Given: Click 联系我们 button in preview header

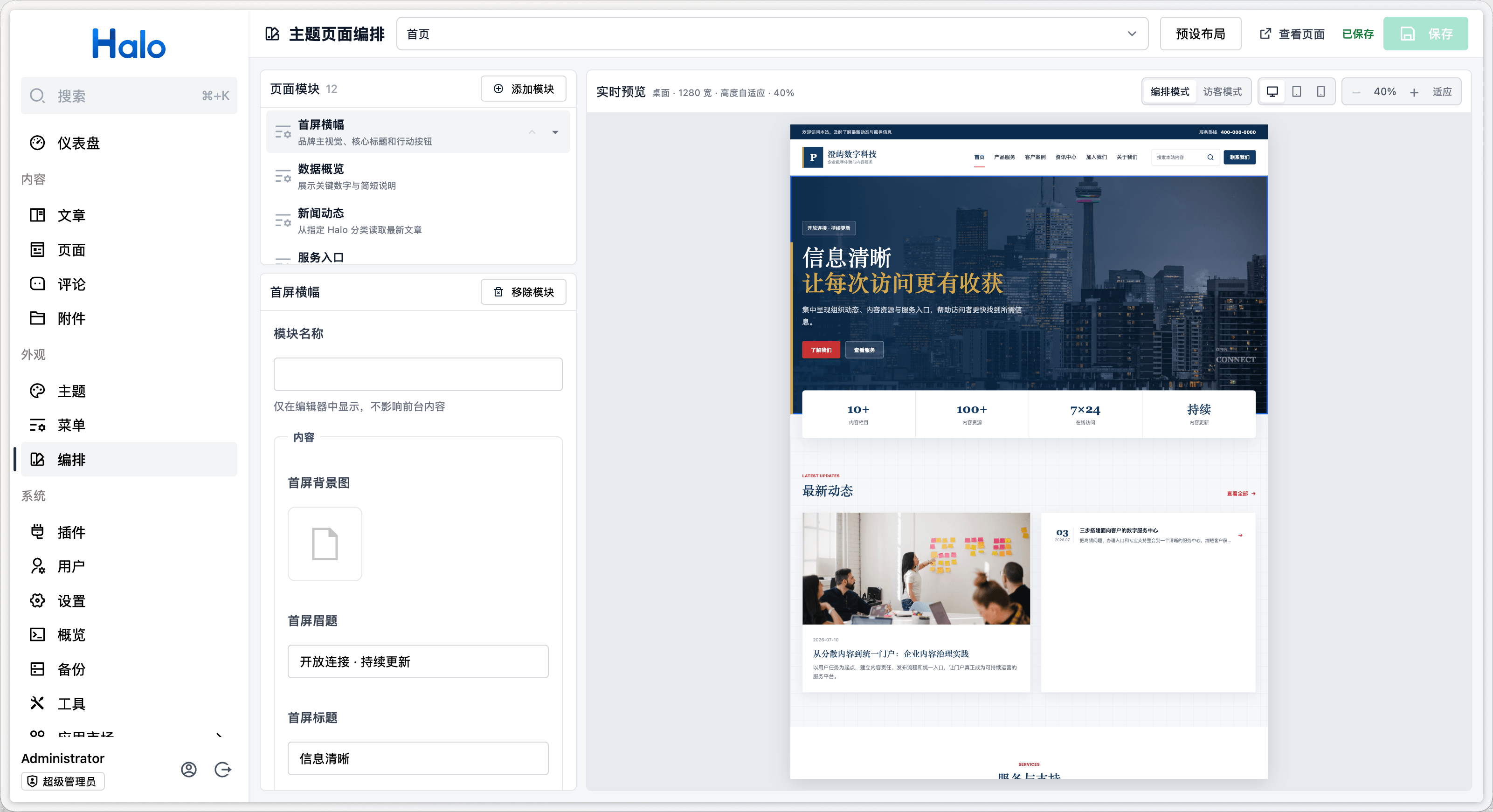Looking at the screenshot, I should [1240, 157].
